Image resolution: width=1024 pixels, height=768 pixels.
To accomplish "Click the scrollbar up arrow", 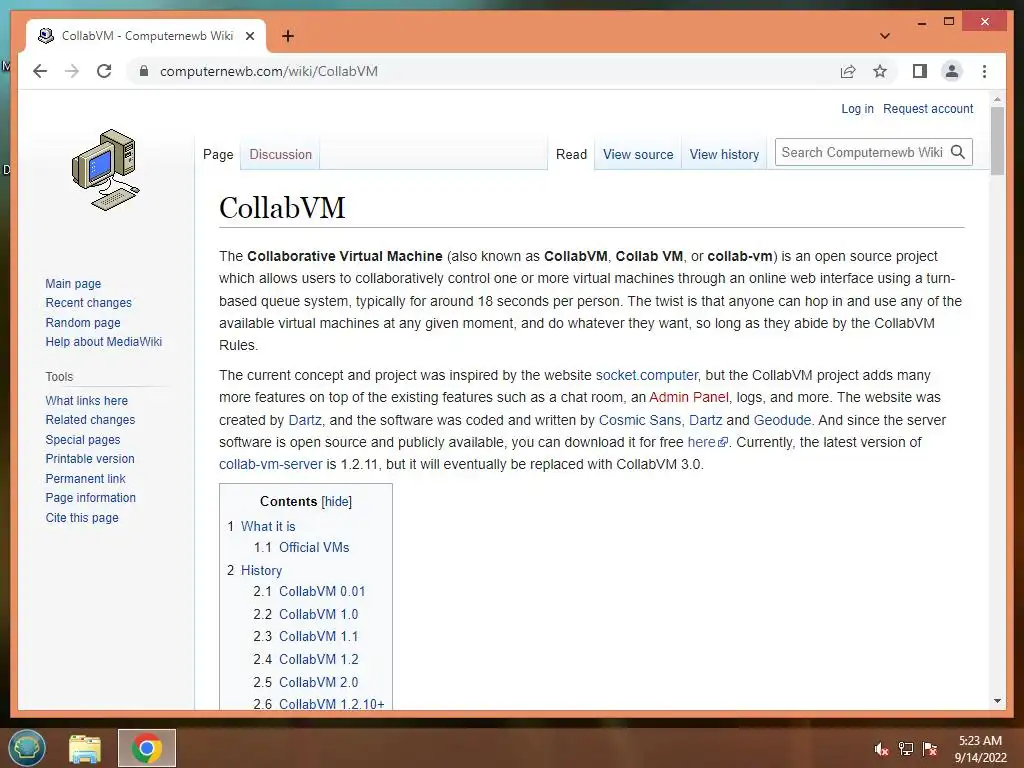I will pos(997,99).
